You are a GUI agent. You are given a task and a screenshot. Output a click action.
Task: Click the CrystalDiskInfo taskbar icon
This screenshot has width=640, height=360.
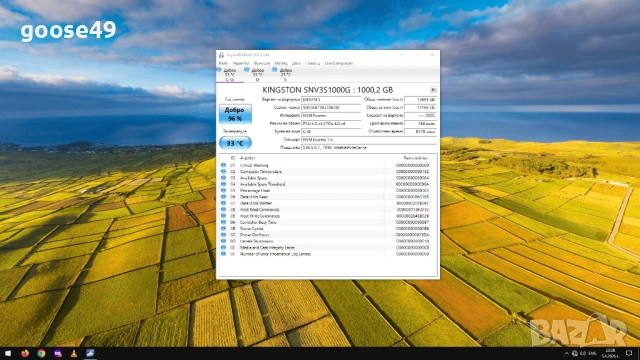coord(90,353)
